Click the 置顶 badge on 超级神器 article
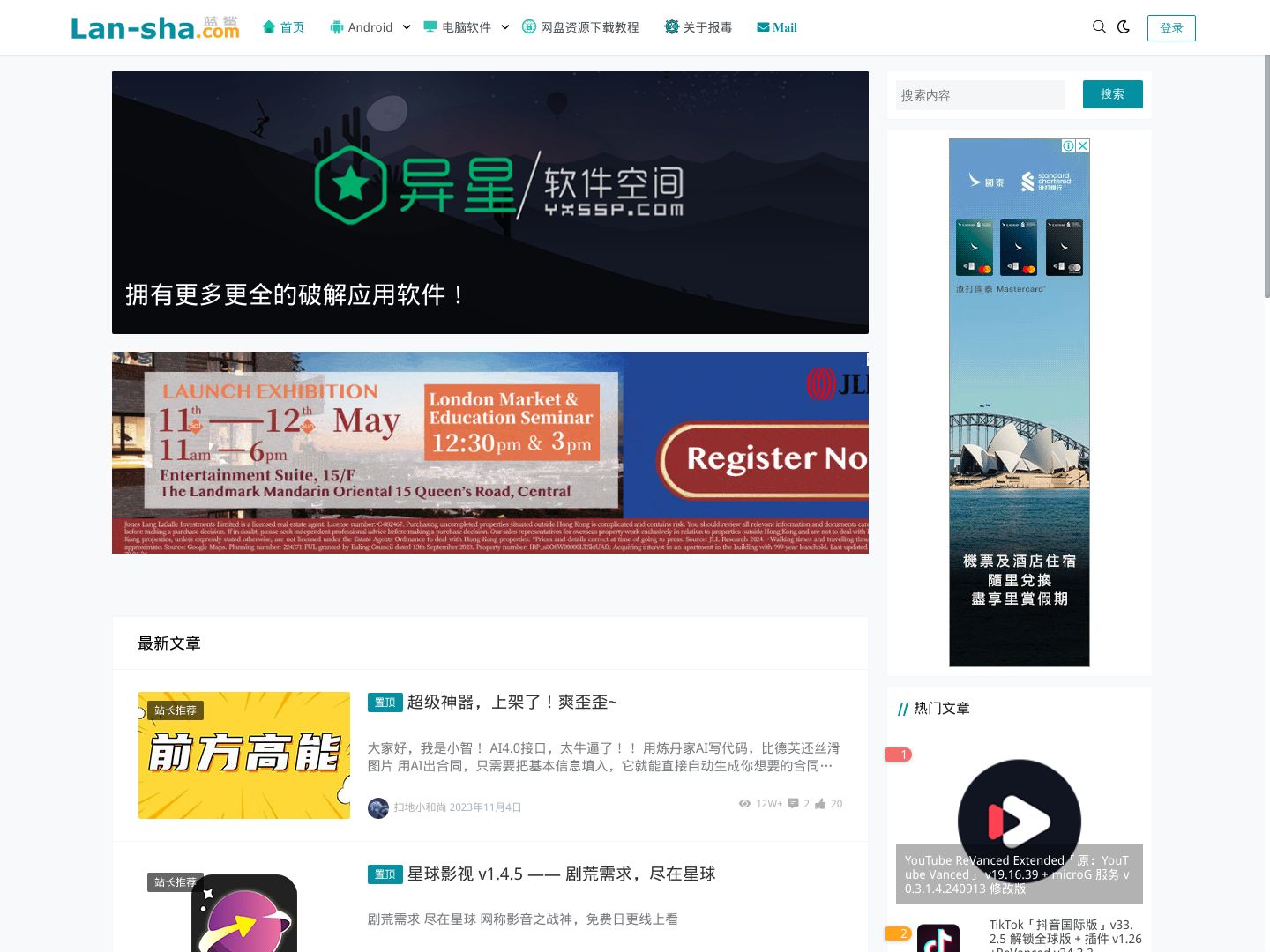Screen dimensions: 1270x952 pyautogui.click(x=385, y=703)
